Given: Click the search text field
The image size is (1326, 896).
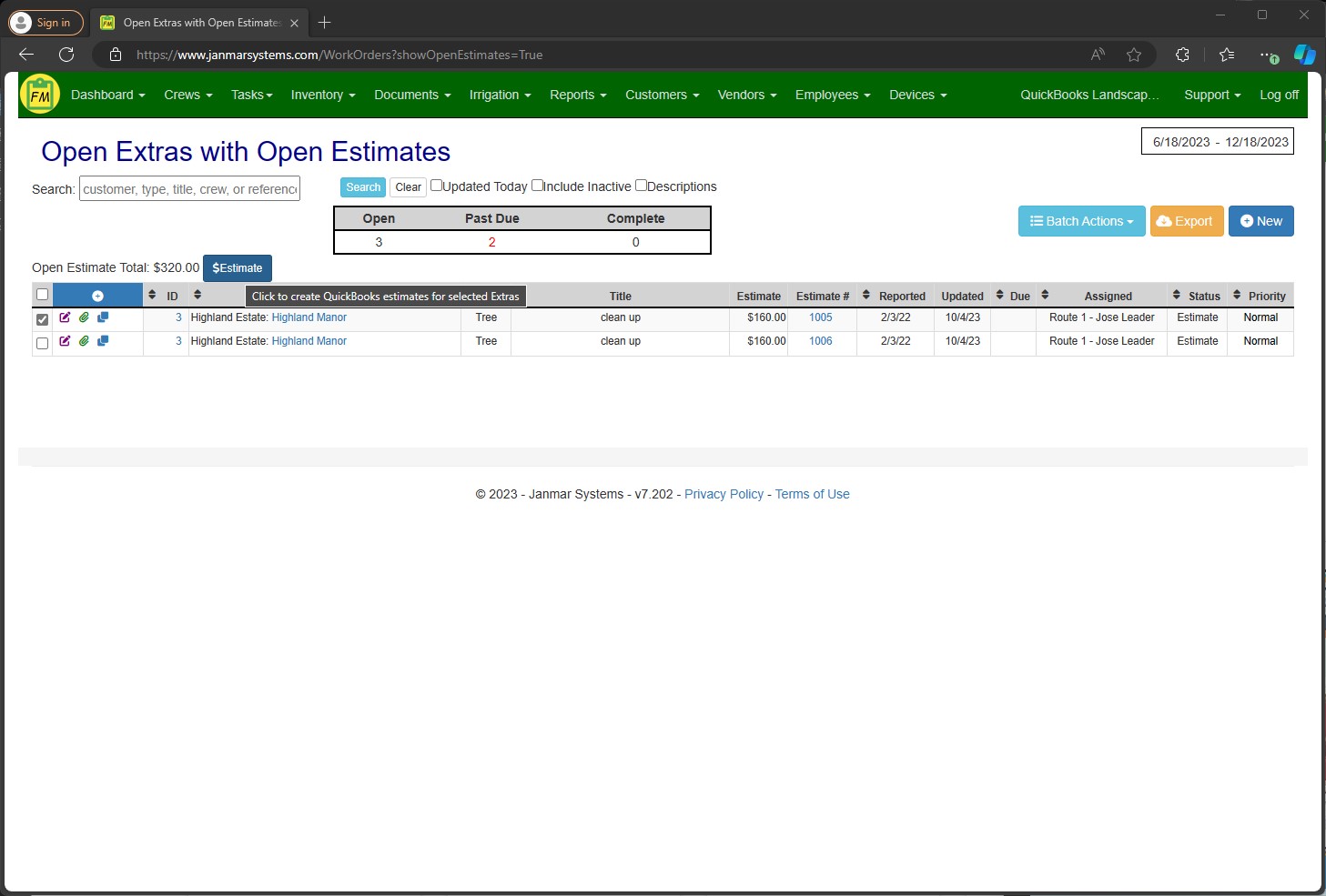Looking at the screenshot, I should click(x=189, y=188).
